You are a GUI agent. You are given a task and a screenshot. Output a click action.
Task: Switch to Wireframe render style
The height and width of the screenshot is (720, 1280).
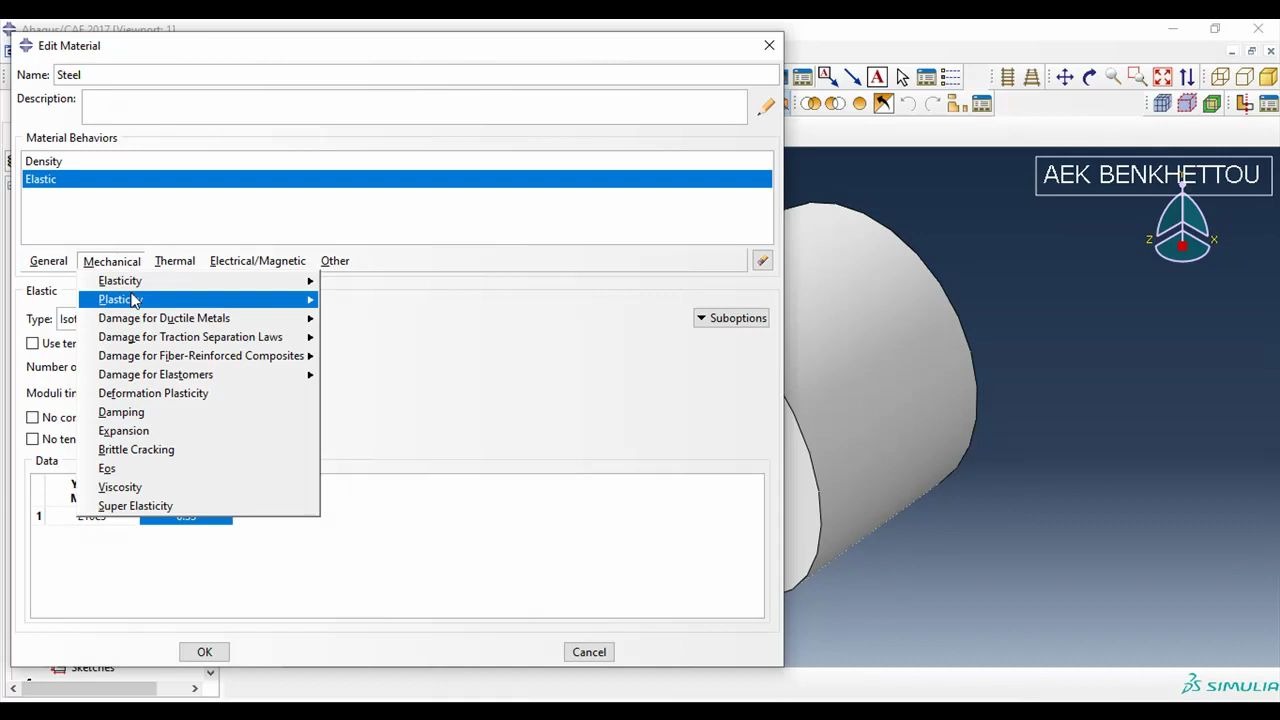click(1220, 77)
